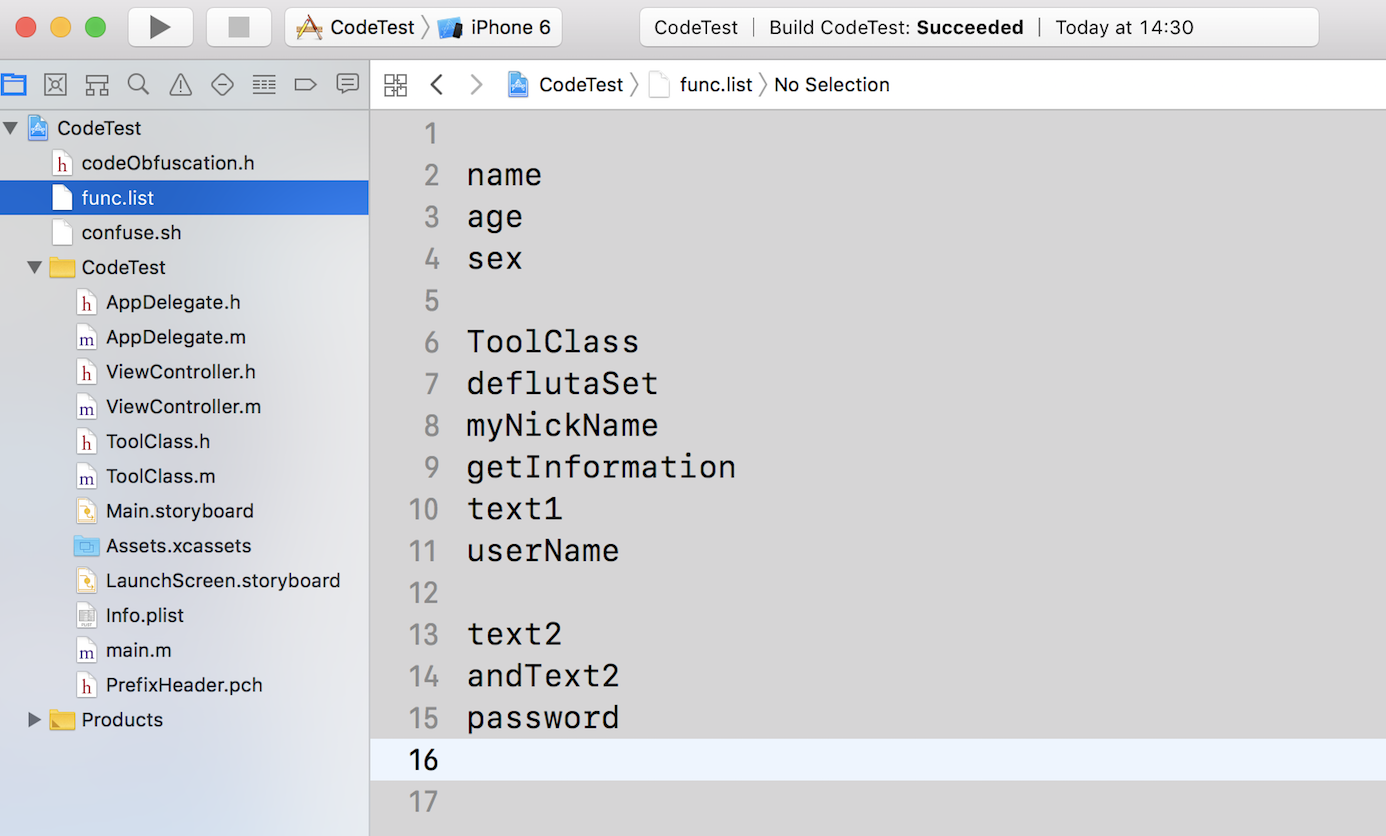This screenshot has width=1386, height=836.
Task: Collapse the CodeTest group folder
Action: 35,267
